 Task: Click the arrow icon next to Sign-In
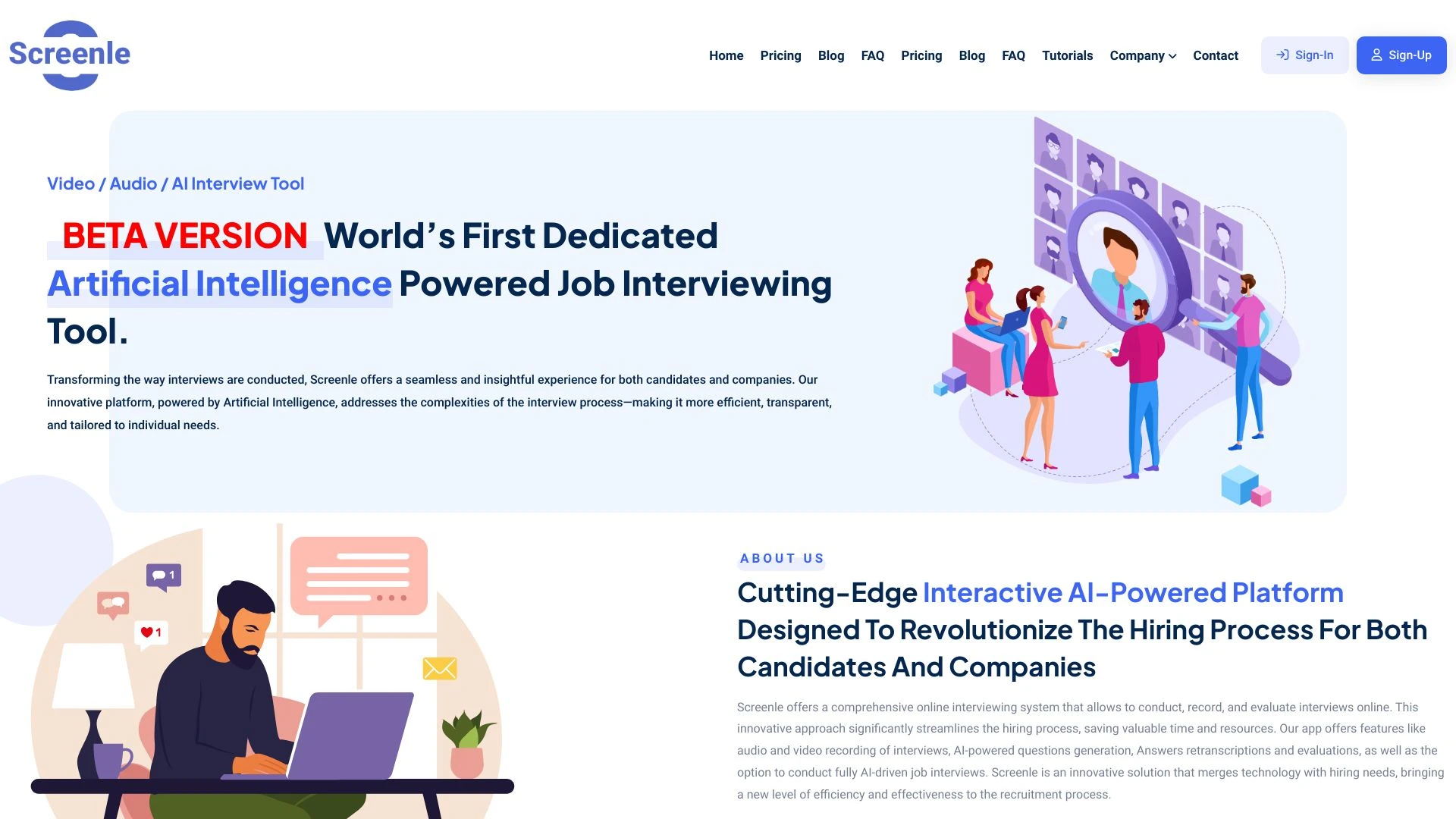click(x=1283, y=55)
